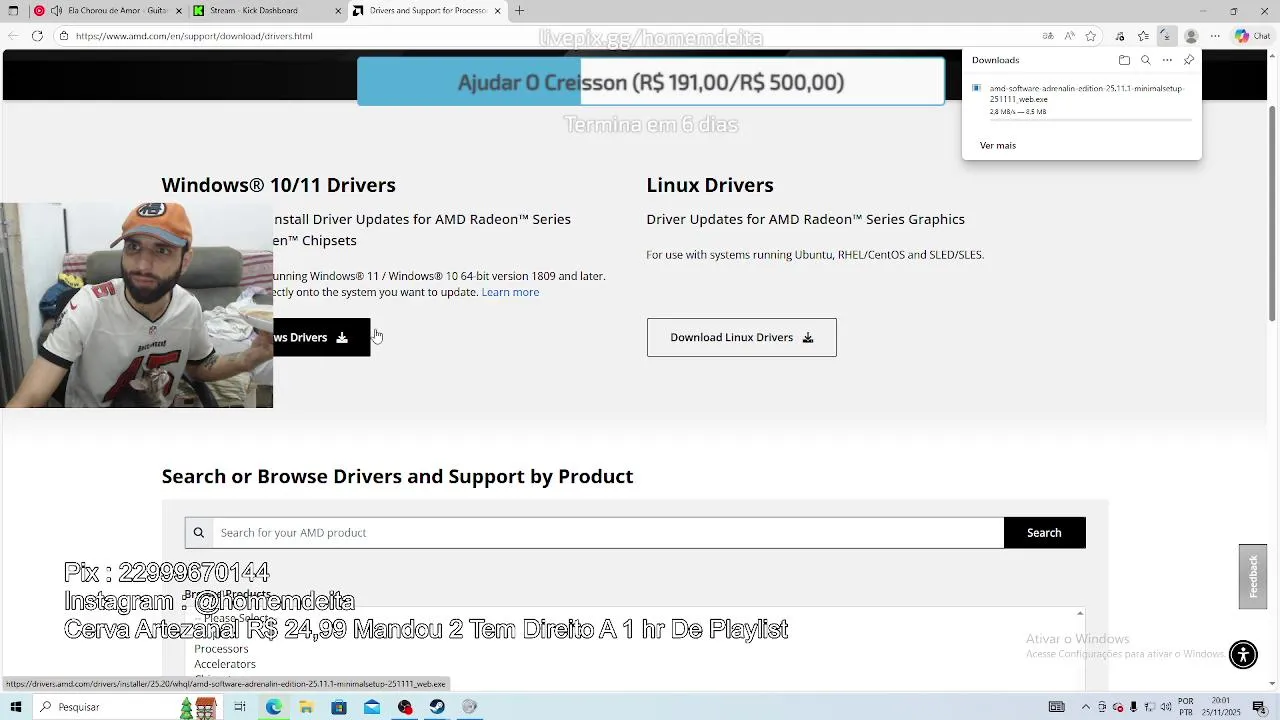Switch input language POR PTB

1186,707
